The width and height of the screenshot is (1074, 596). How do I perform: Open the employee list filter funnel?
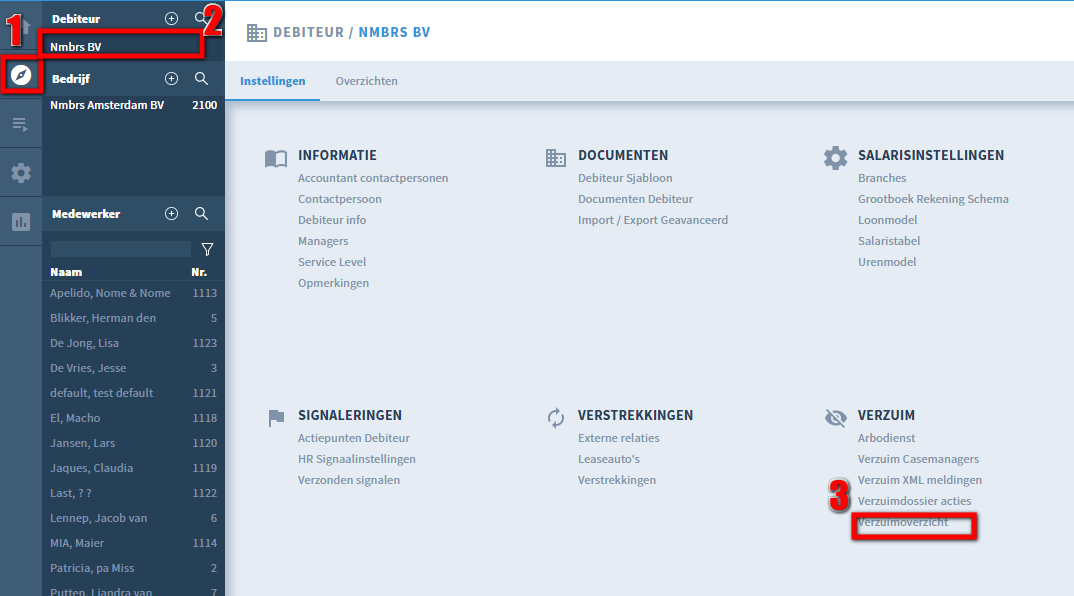tap(207, 249)
